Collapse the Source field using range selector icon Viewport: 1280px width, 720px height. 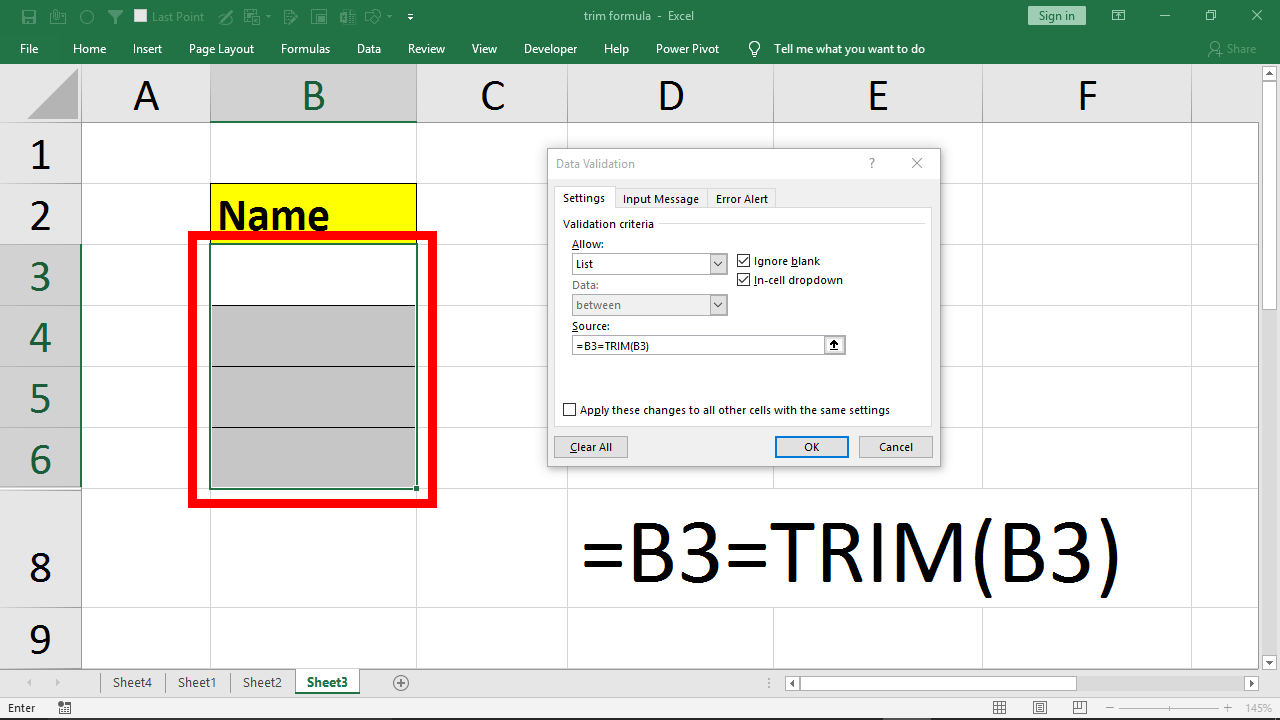834,344
